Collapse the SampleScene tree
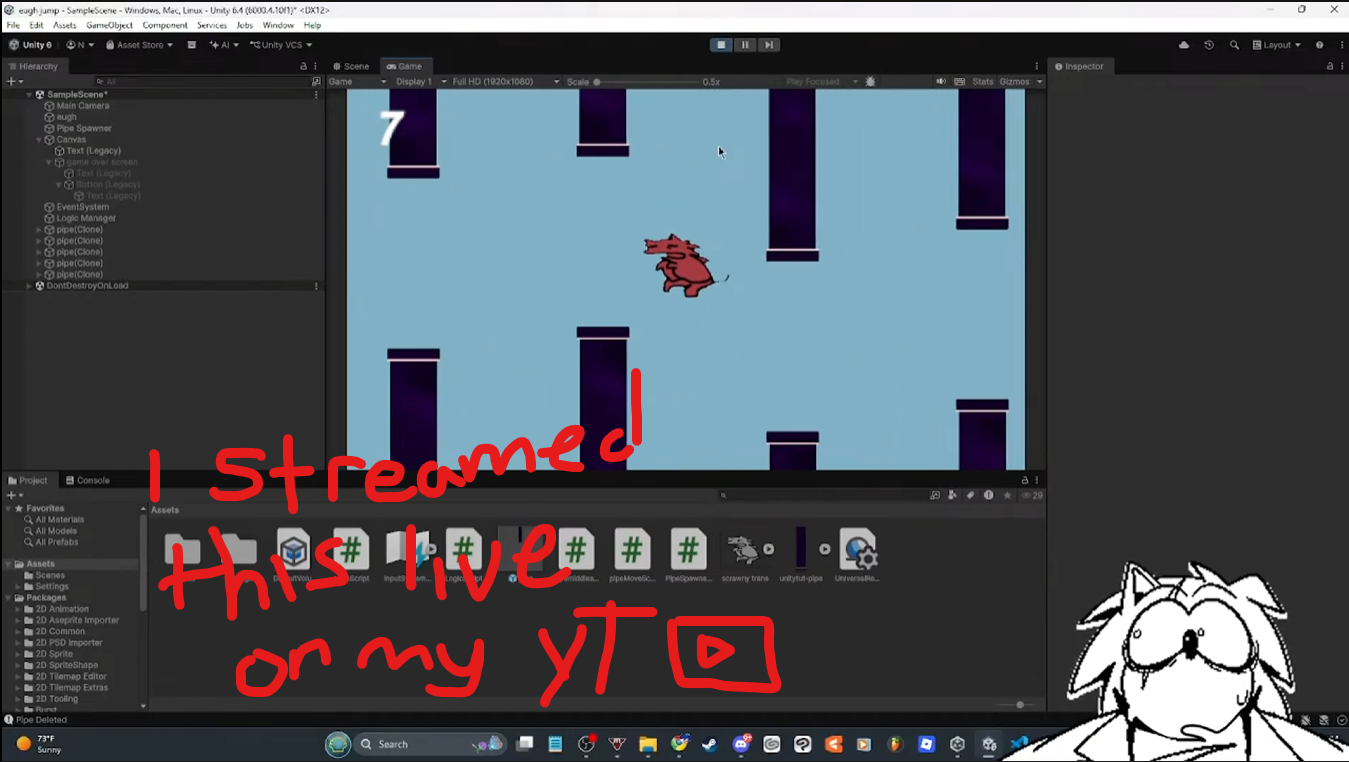Viewport: 1349px width, 762px height. (29, 95)
